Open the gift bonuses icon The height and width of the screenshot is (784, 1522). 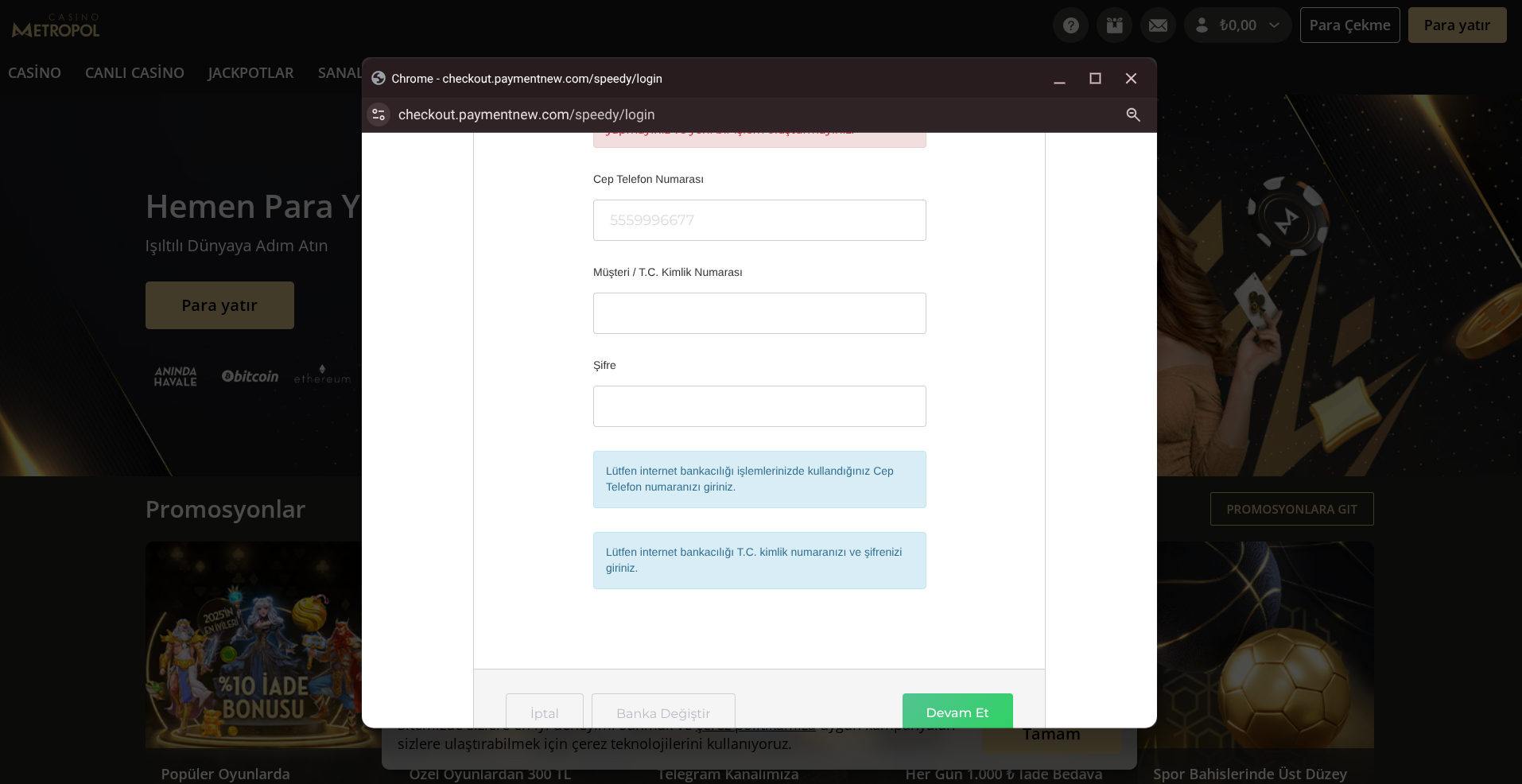[1114, 25]
